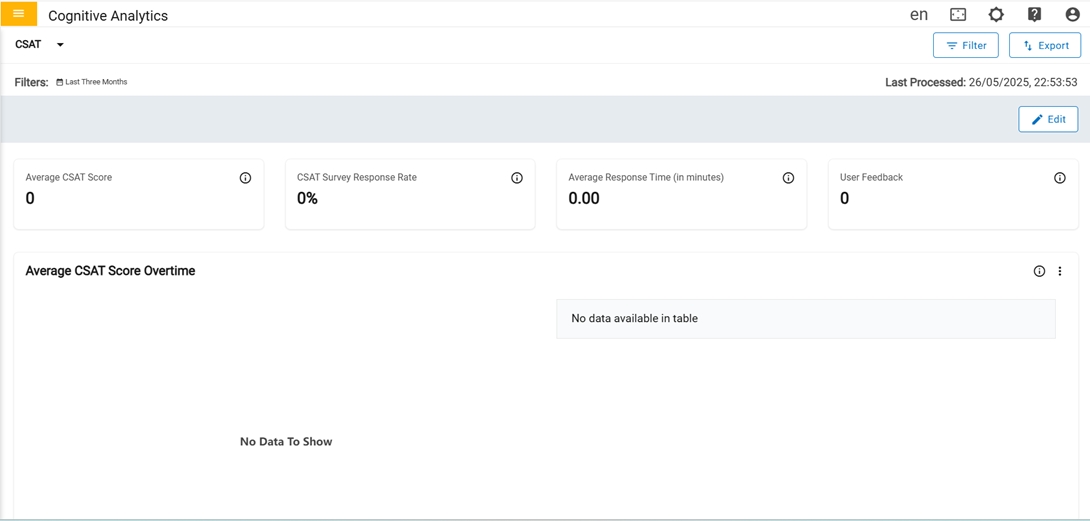Click the Edit dashboard button
This screenshot has width=1090, height=521.
[x=1048, y=119]
